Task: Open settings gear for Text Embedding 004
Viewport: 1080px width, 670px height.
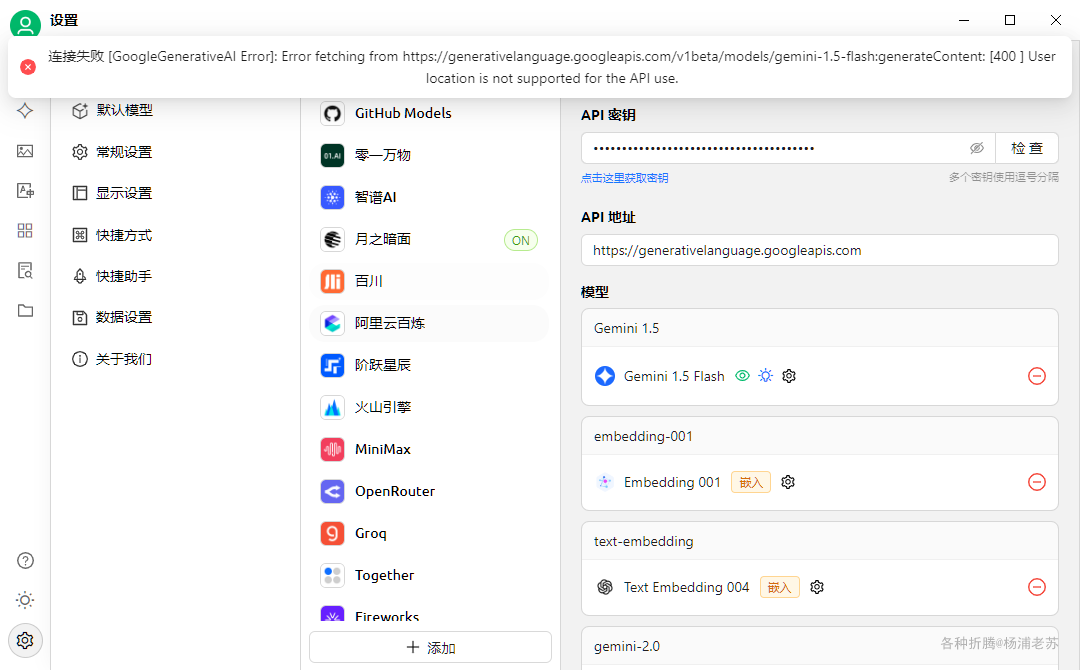Action: (x=817, y=587)
